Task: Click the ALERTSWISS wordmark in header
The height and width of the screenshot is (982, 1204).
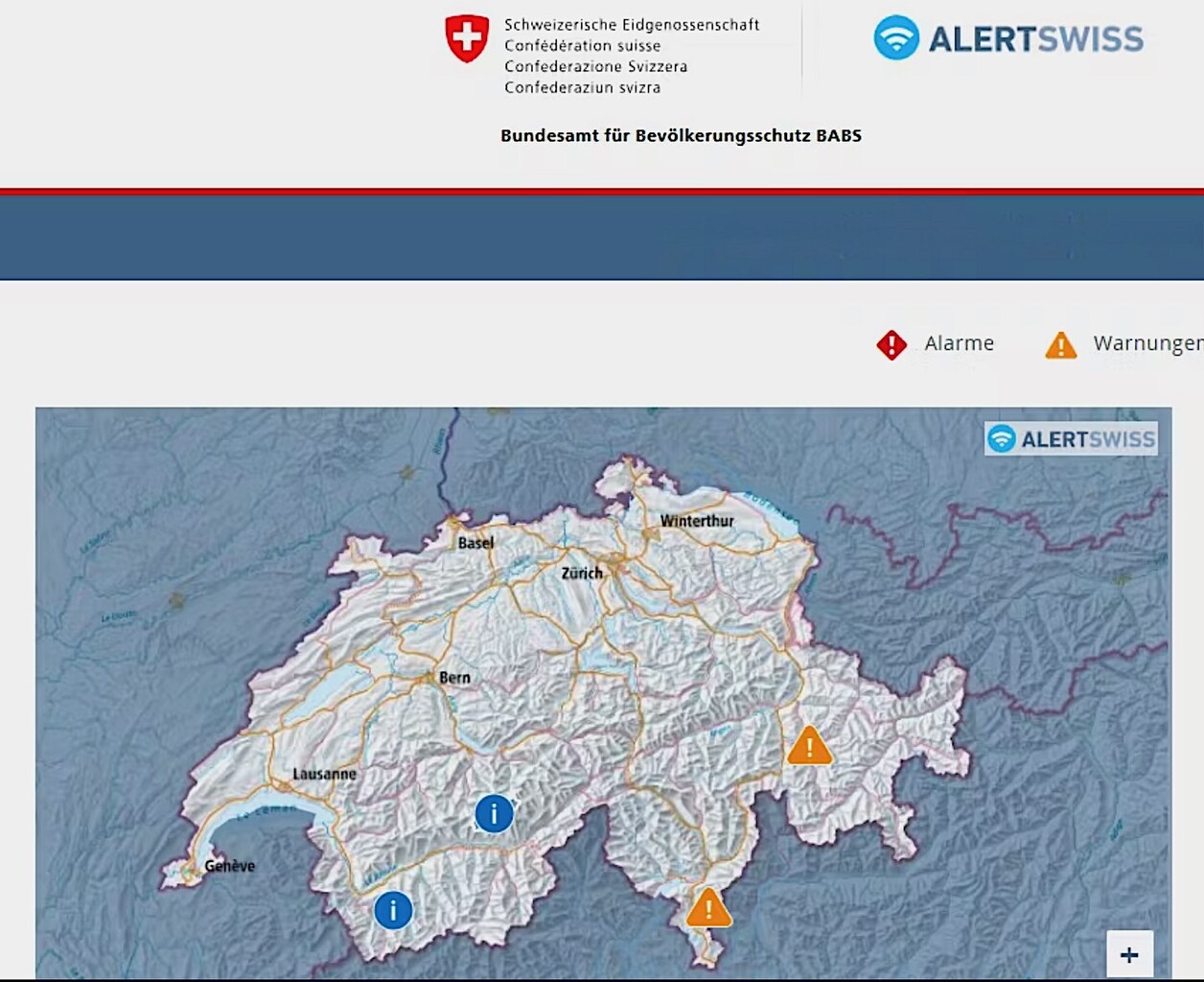Action: point(1036,39)
